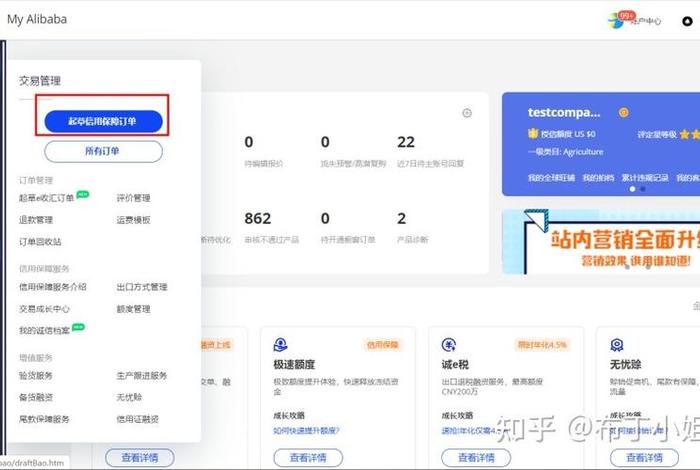Go to 生产跟进服务
700x470 pixels.
tap(142, 375)
